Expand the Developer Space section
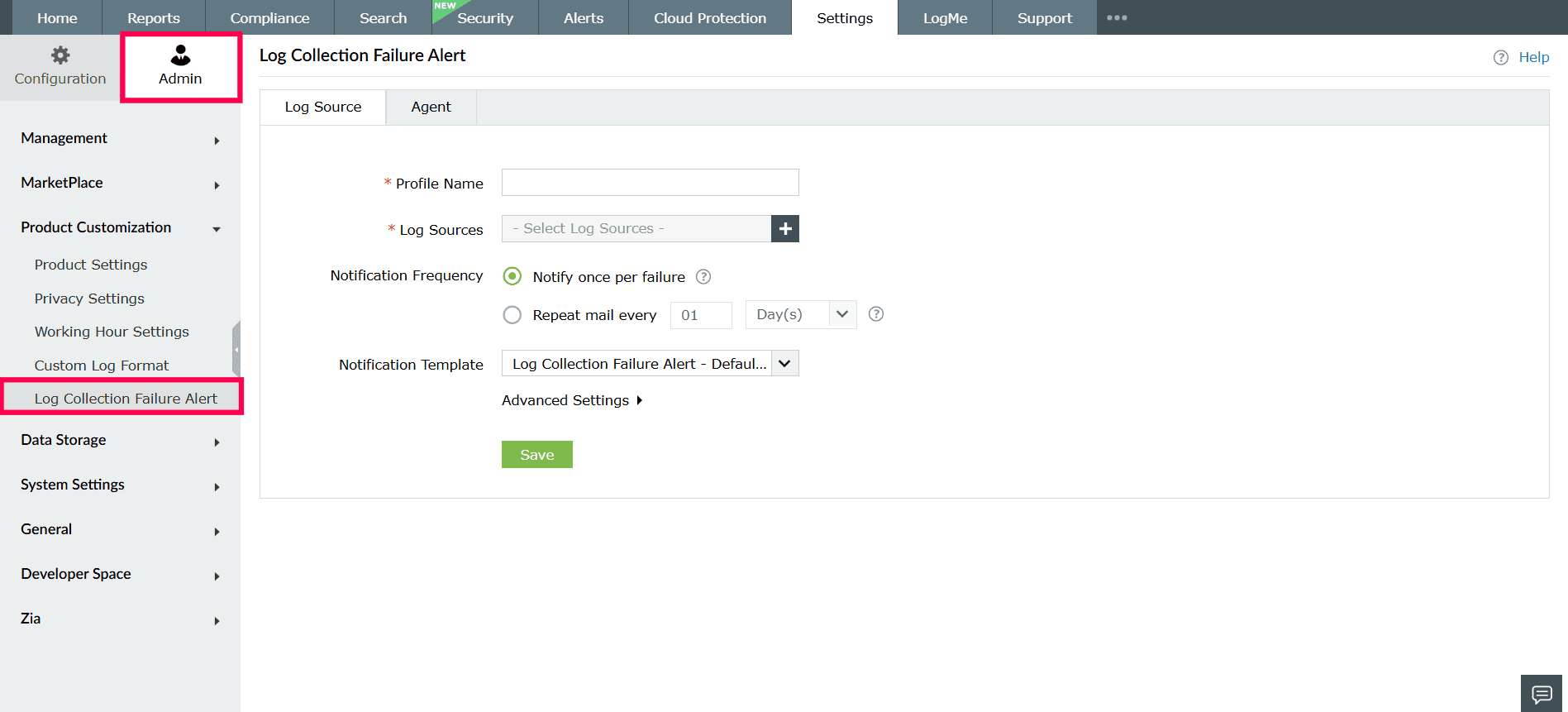Image resolution: width=1568 pixels, height=712 pixels. (121, 574)
